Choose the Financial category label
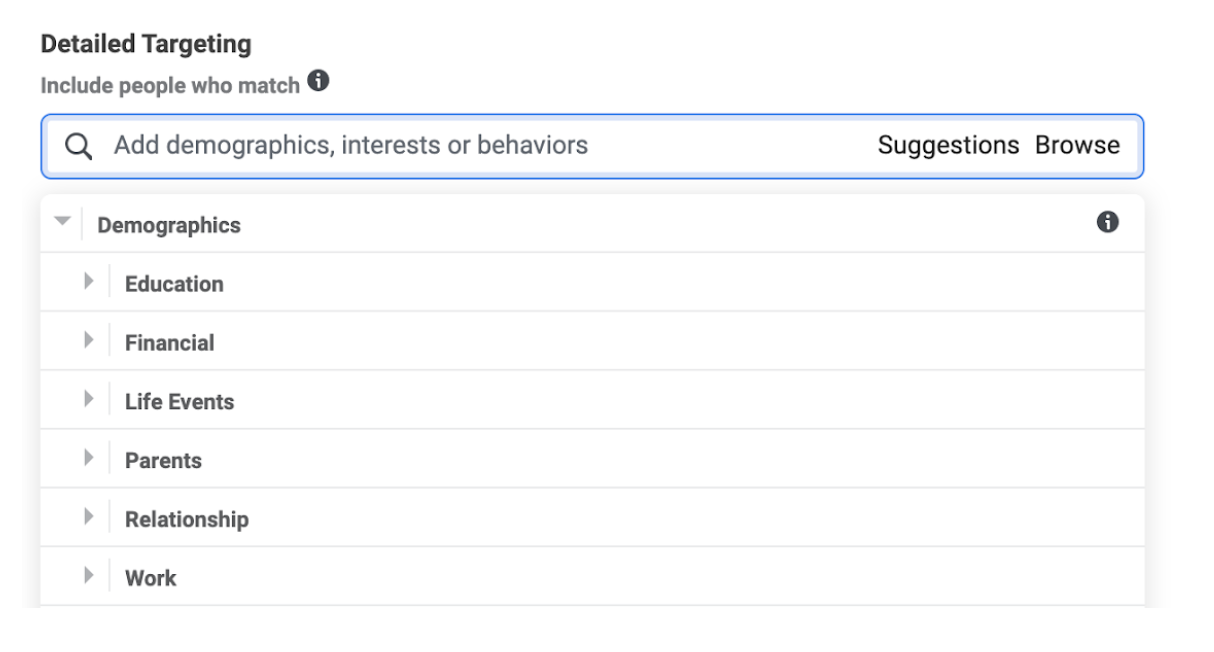The image size is (1214, 652). point(169,343)
